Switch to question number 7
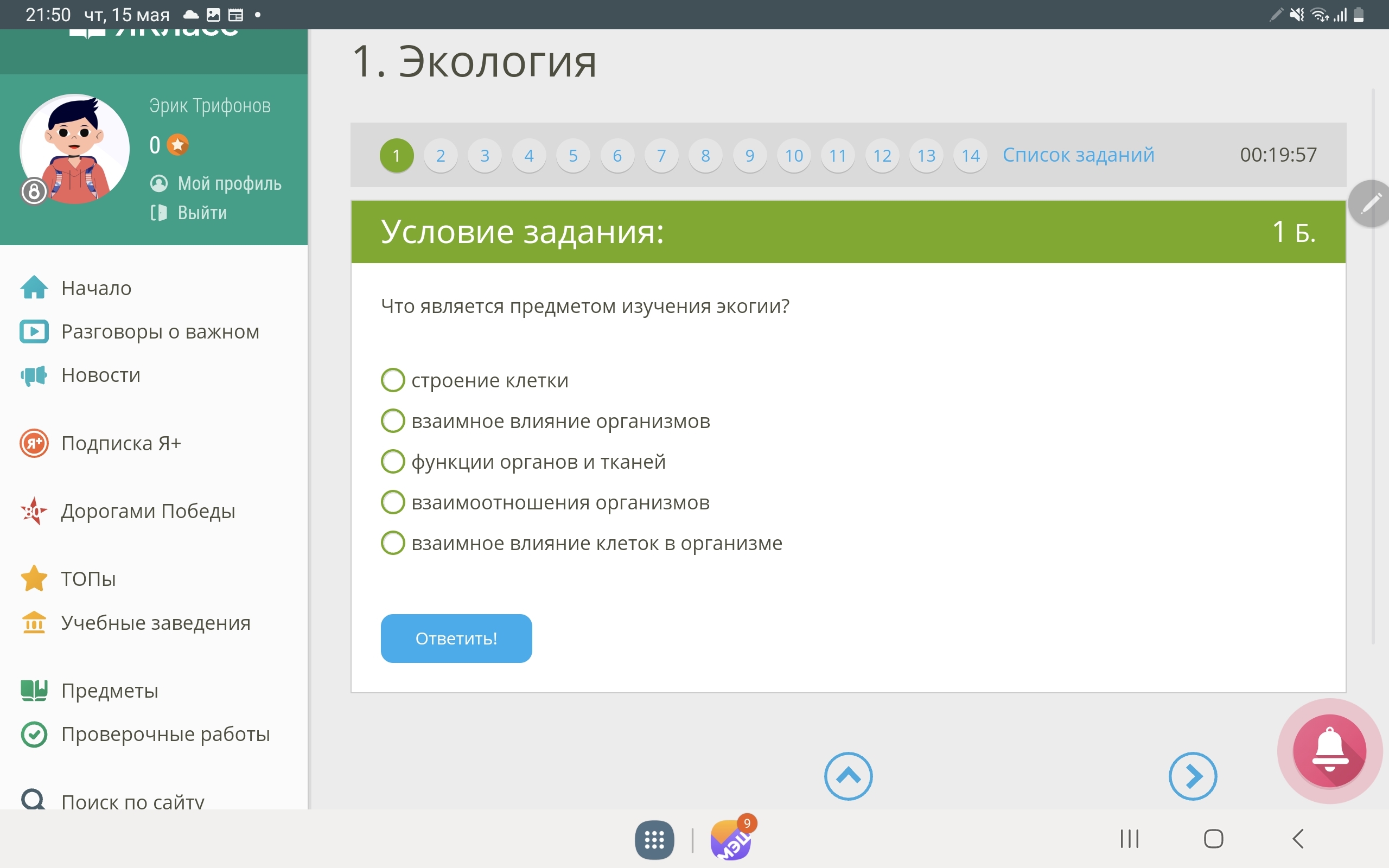 click(661, 156)
